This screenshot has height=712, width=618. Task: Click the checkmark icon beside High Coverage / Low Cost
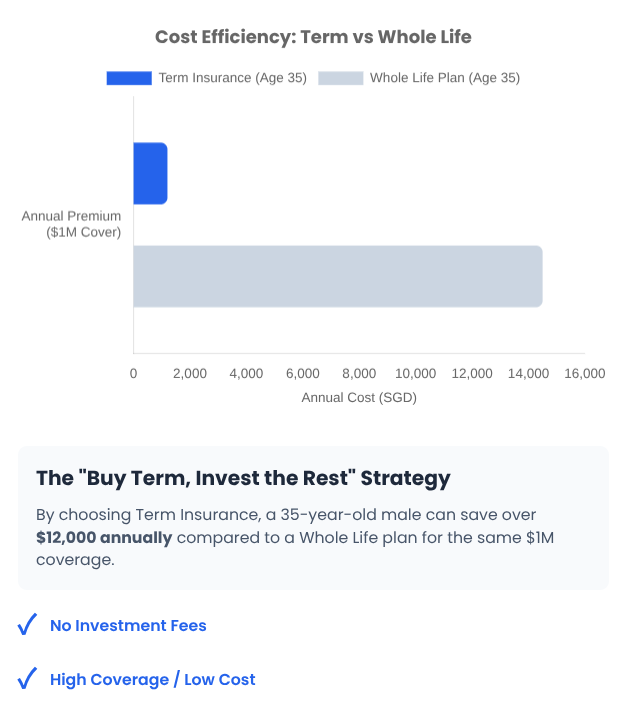pyautogui.click(x=28, y=680)
